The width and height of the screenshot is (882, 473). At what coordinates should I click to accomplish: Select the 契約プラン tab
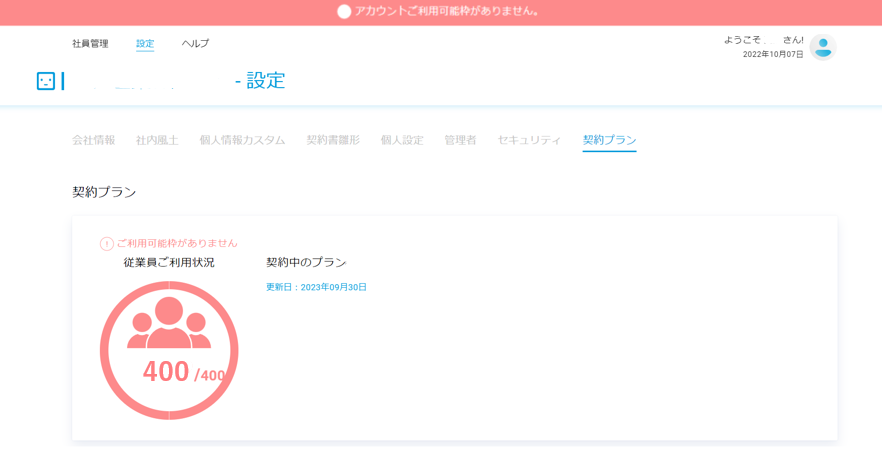click(x=609, y=140)
